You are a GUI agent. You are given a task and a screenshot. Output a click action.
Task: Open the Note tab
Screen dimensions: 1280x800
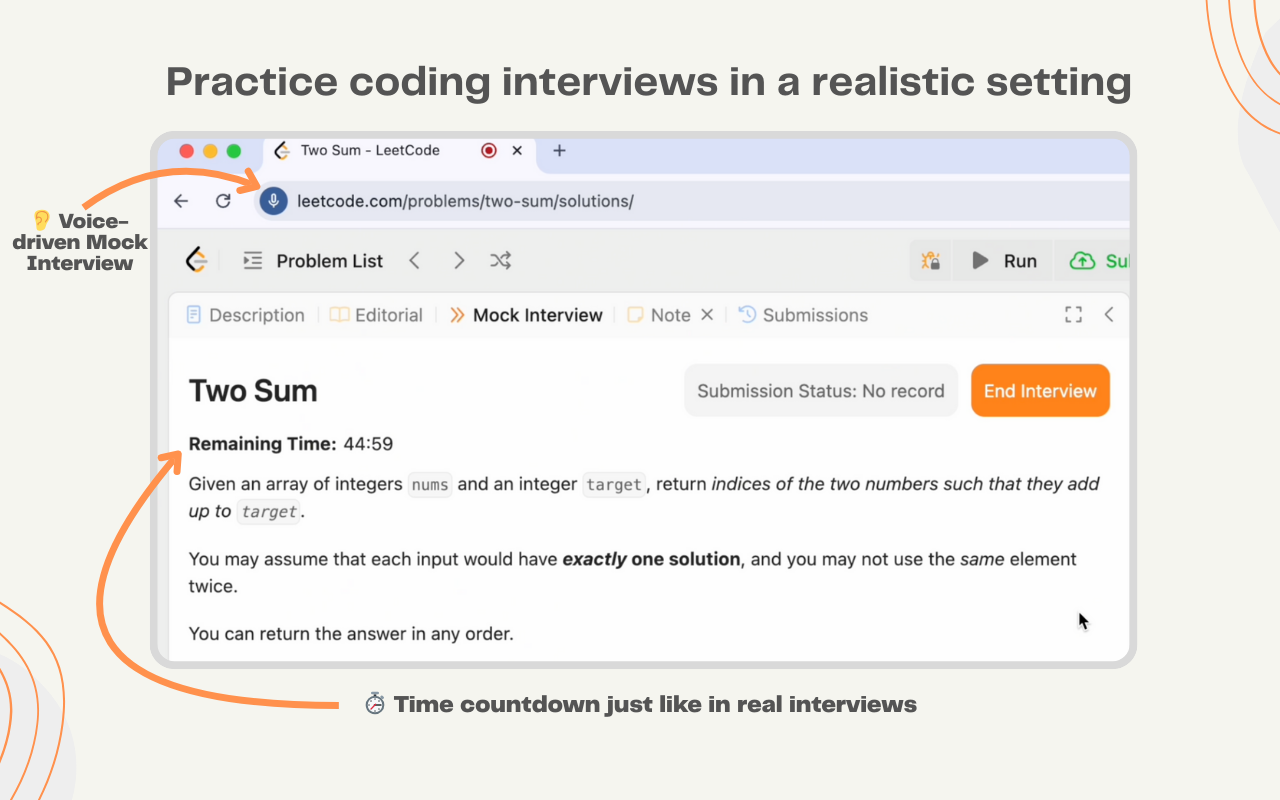[659, 315]
